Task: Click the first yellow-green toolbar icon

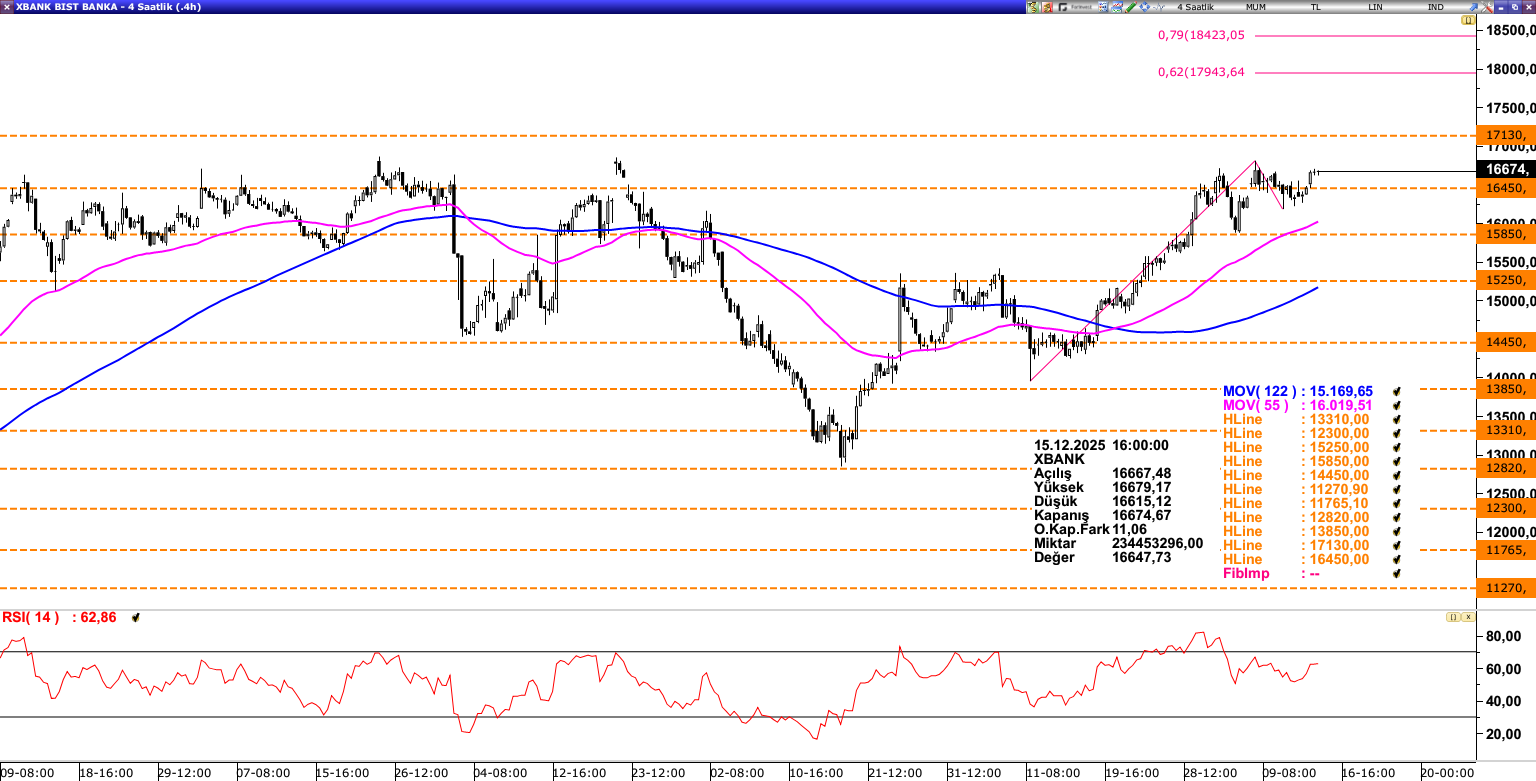Action: [1033, 7]
